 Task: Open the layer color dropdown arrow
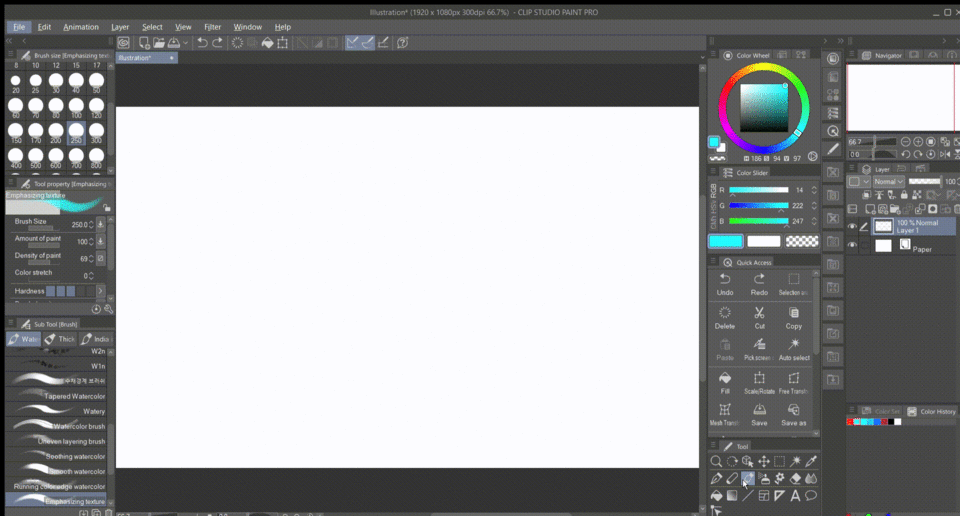[866, 181]
